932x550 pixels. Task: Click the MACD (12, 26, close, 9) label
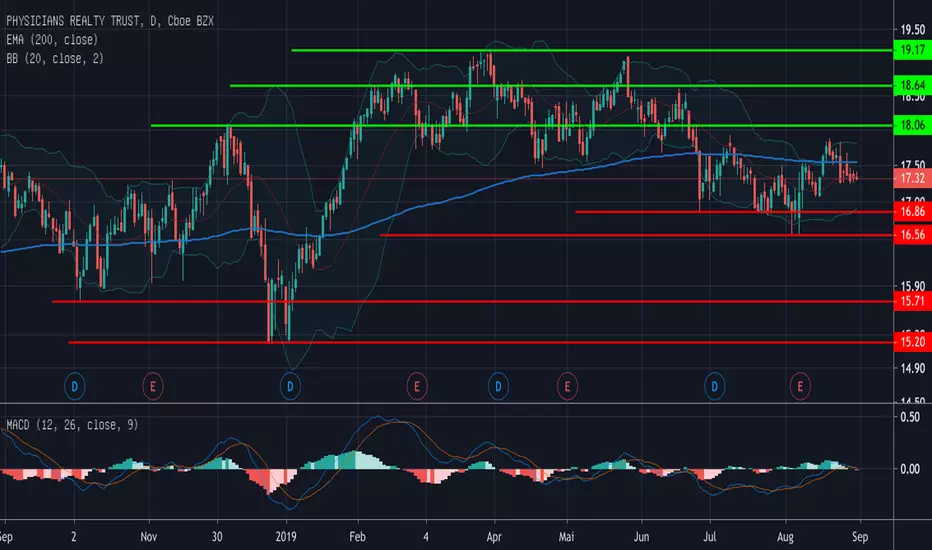[x=72, y=425]
